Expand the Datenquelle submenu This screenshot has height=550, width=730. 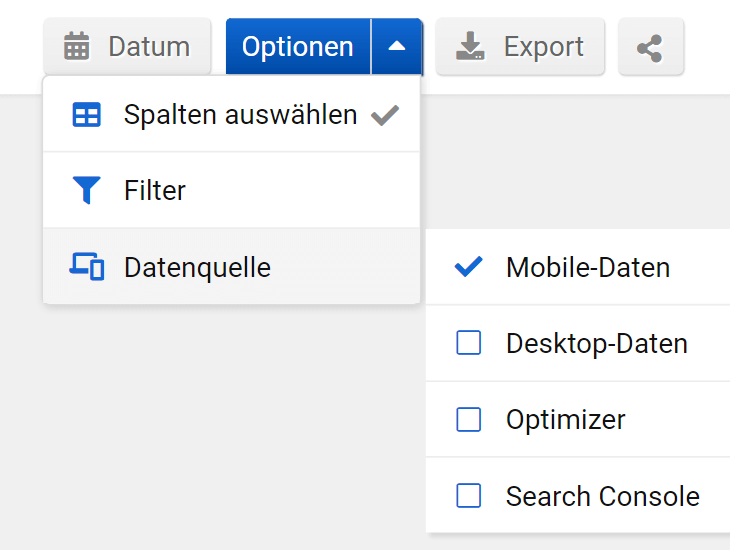(197, 267)
